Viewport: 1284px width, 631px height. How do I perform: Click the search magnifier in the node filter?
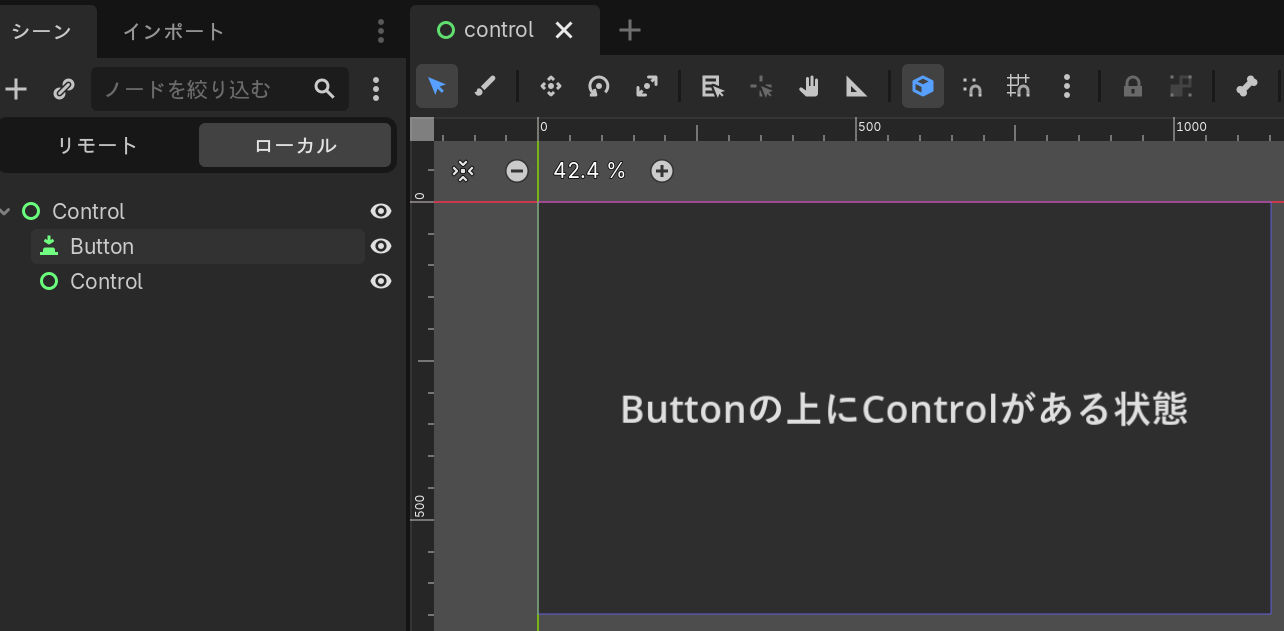(324, 89)
